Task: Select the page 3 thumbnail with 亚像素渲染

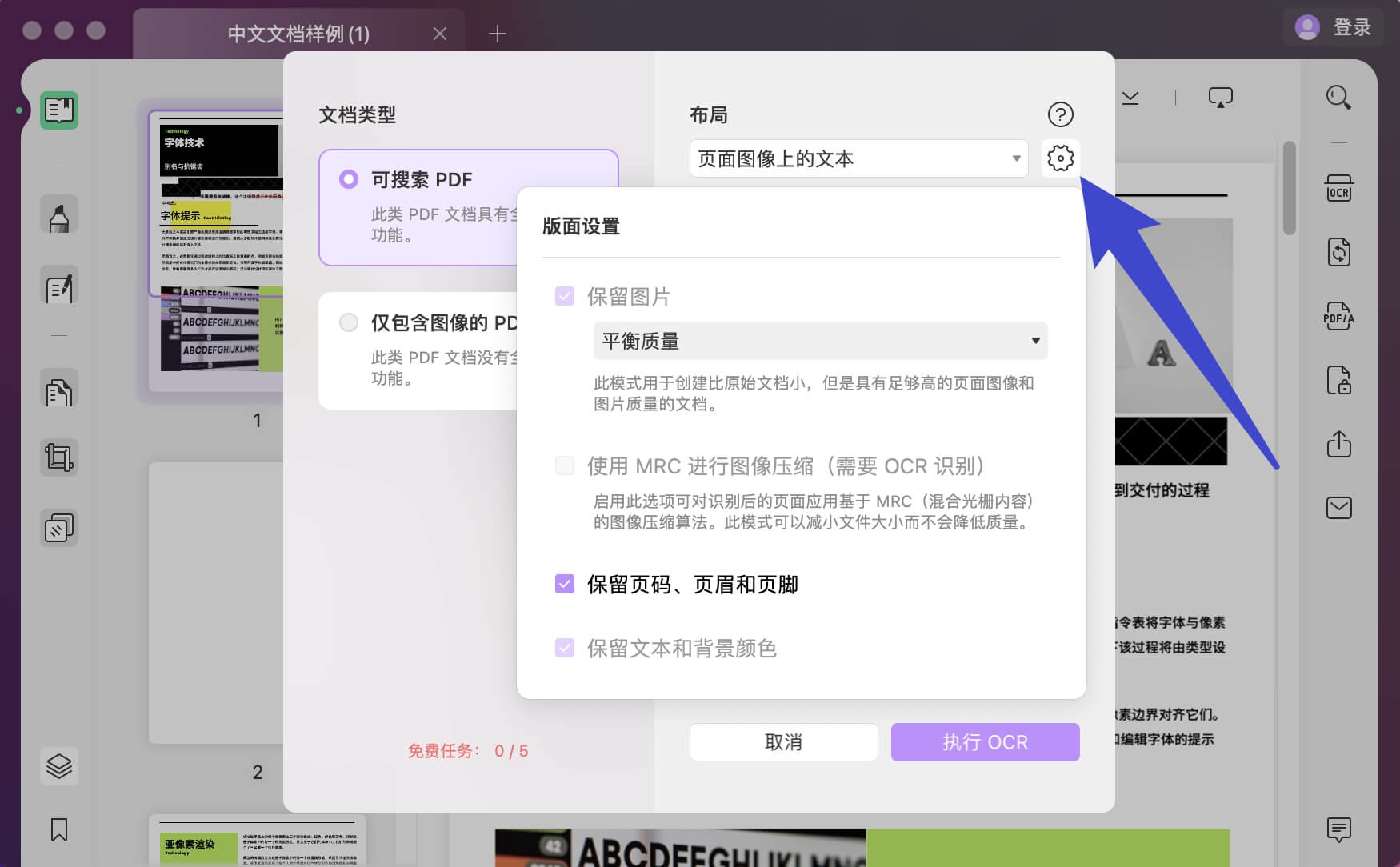Action: point(258,840)
